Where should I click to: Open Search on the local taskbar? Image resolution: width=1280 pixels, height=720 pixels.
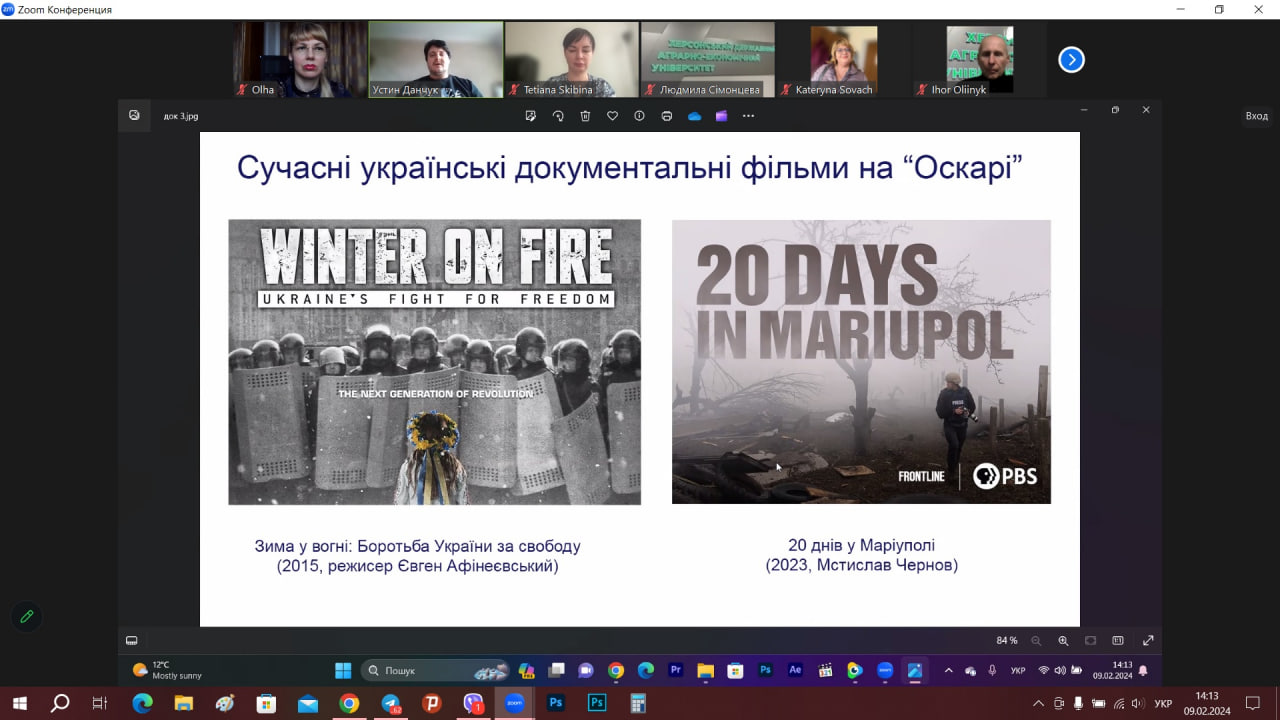point(60,703)
